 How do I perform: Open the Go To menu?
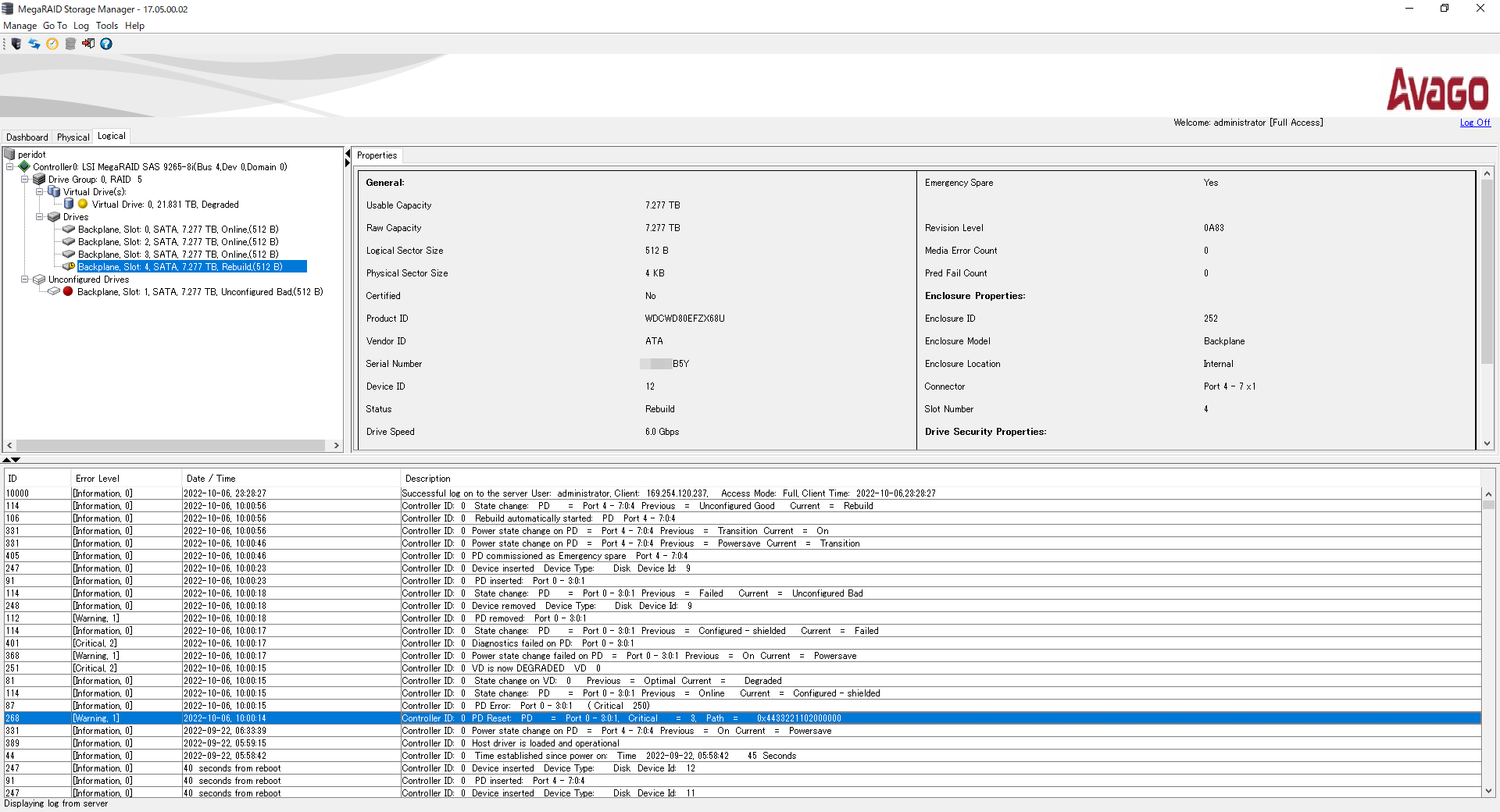(x=55, y=26)
